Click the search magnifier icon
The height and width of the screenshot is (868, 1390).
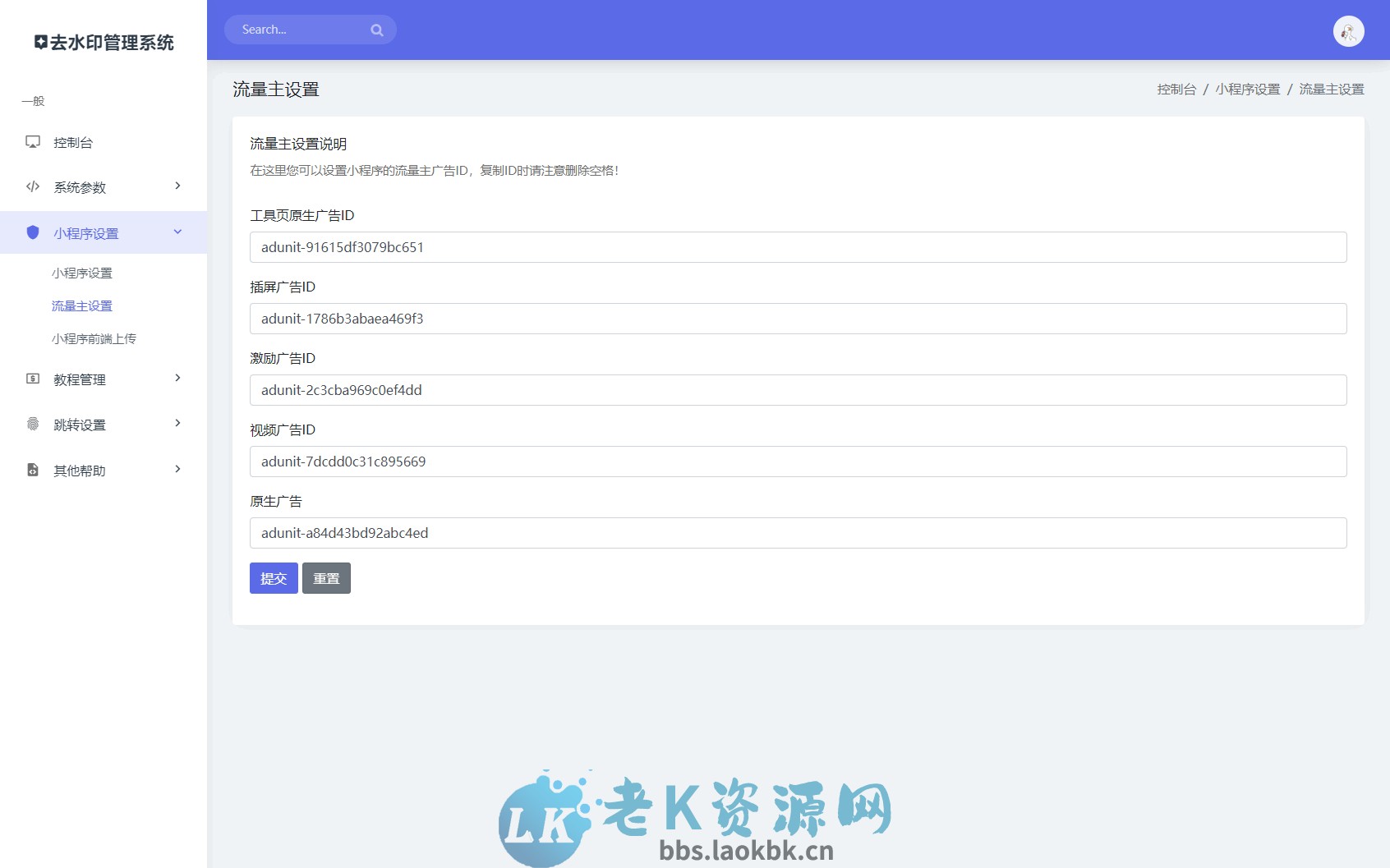pyautogui.click(x=377, y=30)
